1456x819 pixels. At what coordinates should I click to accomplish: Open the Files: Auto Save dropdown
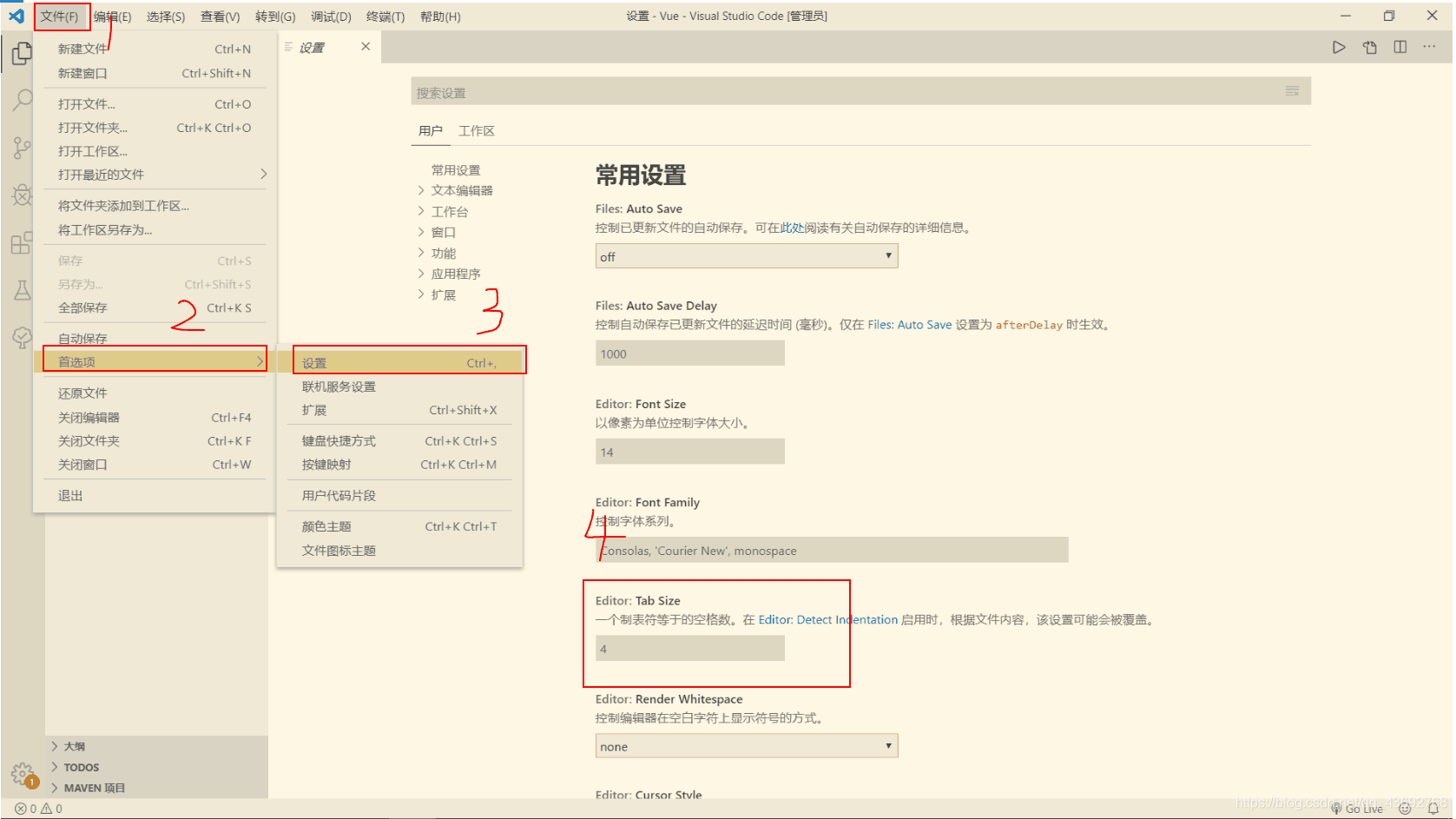point(747,256)
